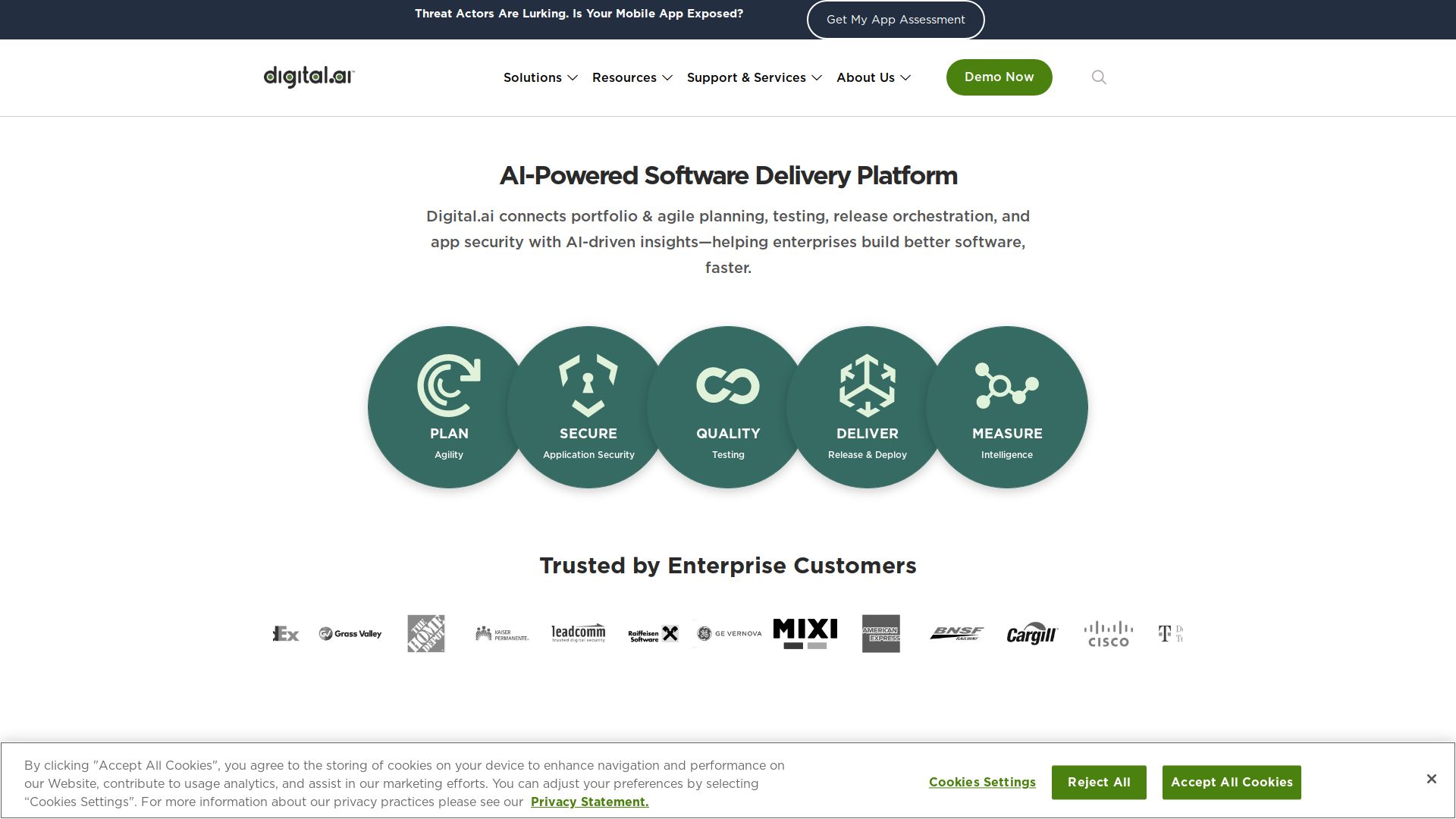Screen dimensions: 1456x819
Task: Click the digital.ai logo
Action: [309, 77]
